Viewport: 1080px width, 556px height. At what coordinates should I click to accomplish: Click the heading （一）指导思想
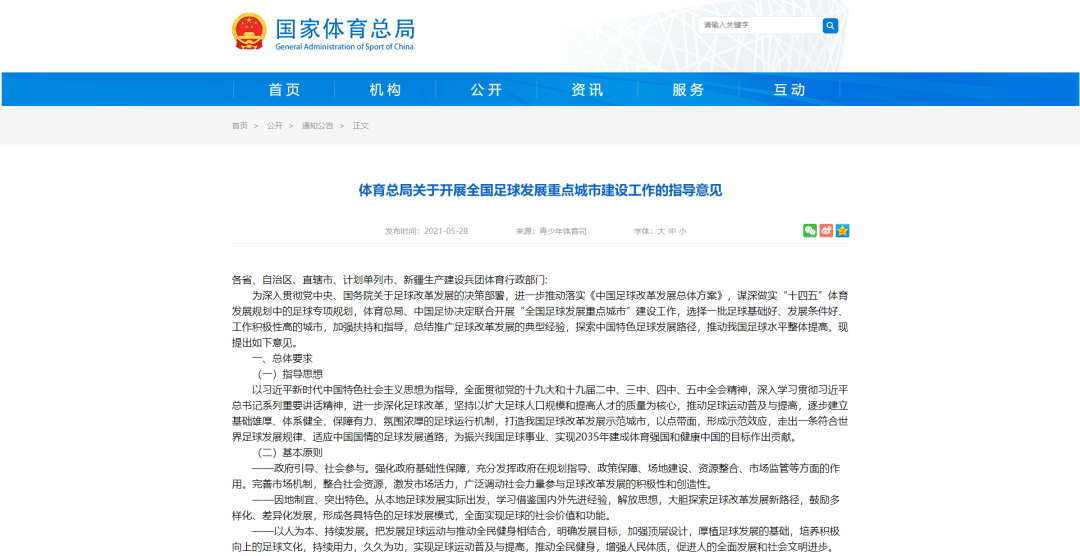[x=289, y=375]
